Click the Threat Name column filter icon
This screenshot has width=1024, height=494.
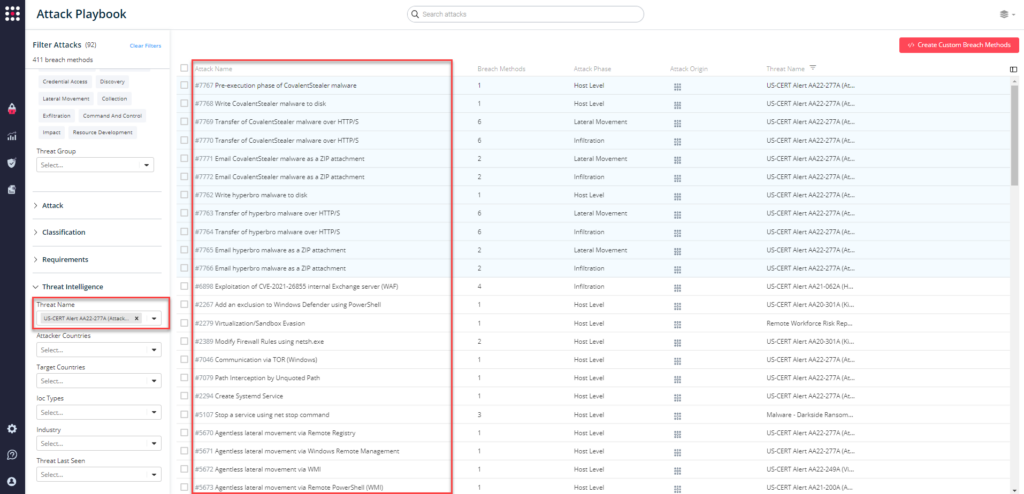click(813, 68)
